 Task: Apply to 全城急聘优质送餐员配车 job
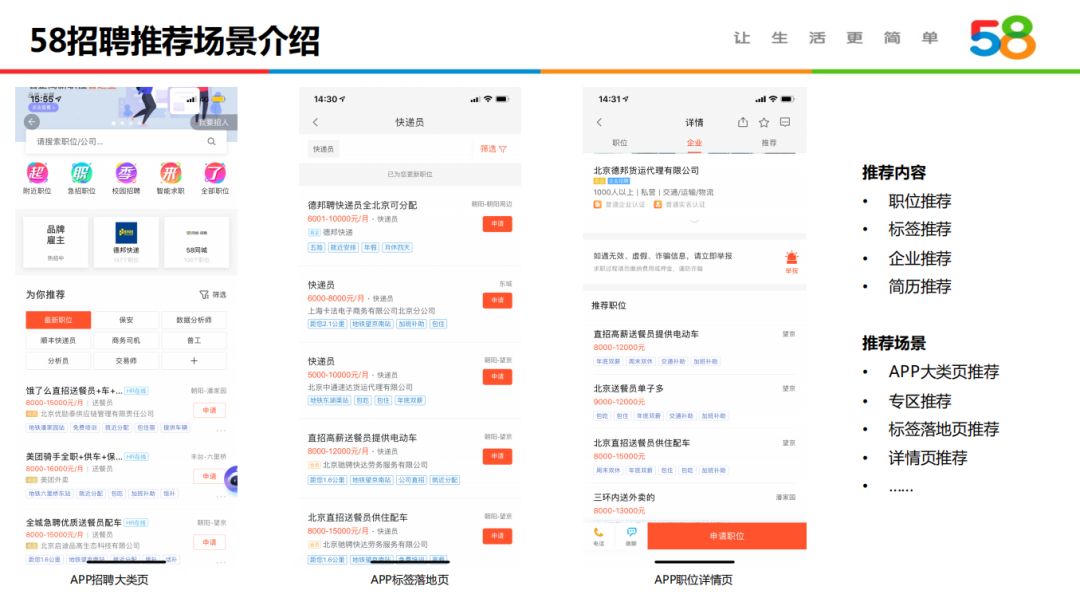[x=209, y=543]
